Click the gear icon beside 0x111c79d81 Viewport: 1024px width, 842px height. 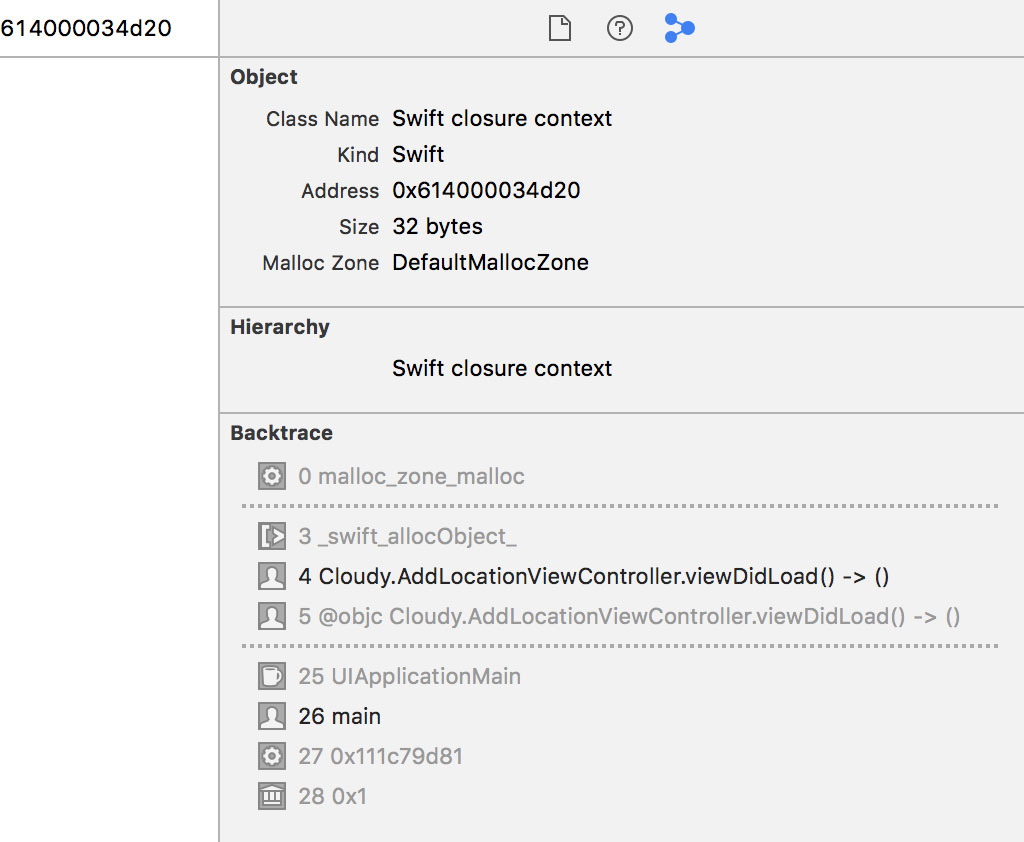[x=271, y=756]
